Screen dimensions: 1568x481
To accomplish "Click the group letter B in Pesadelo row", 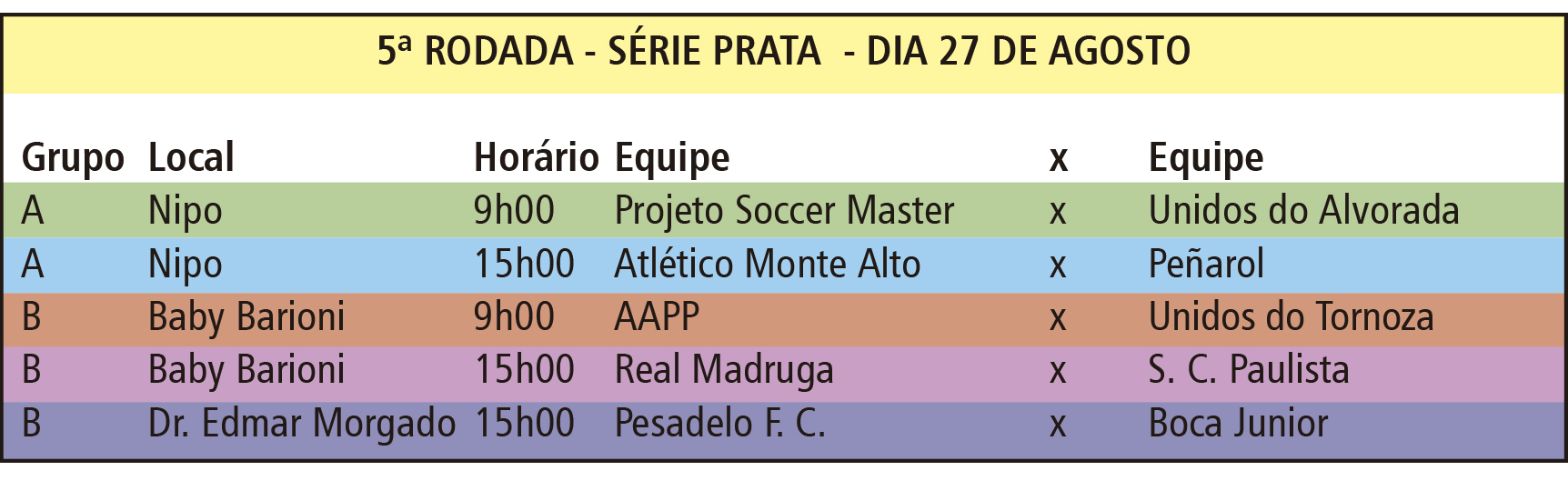I will [32, 424].
